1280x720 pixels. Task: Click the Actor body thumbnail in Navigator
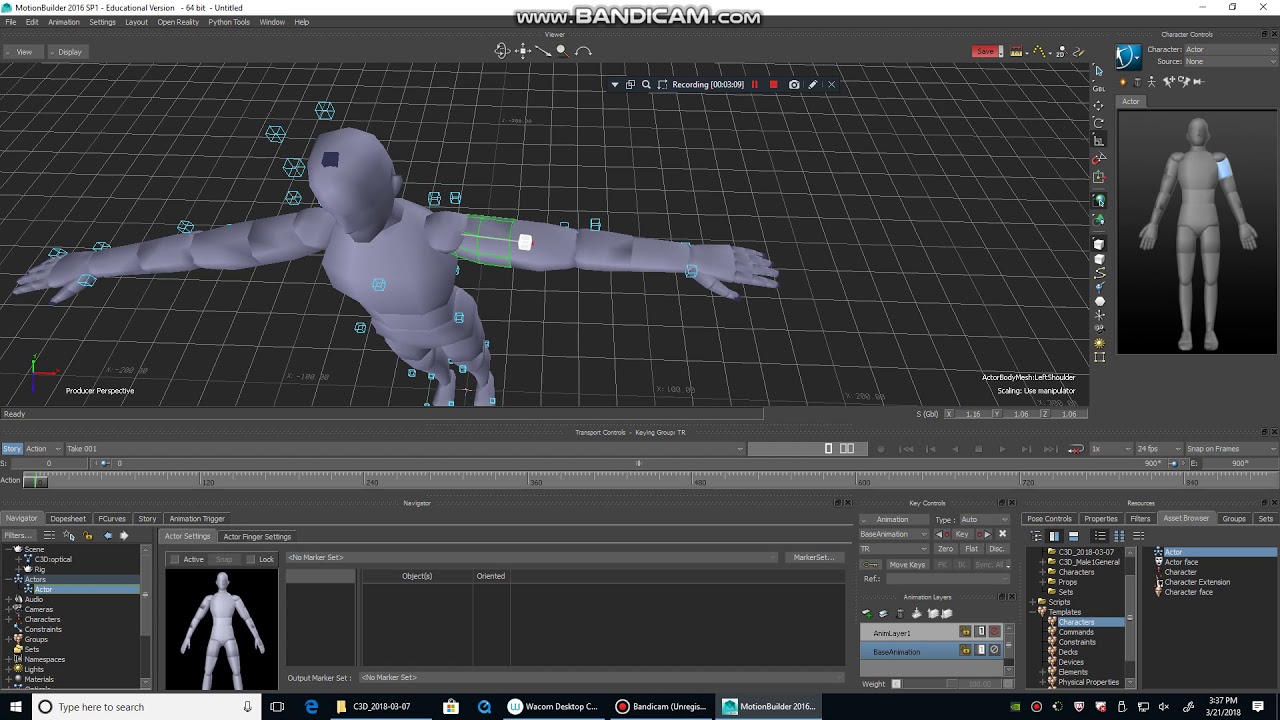[221, 629]
